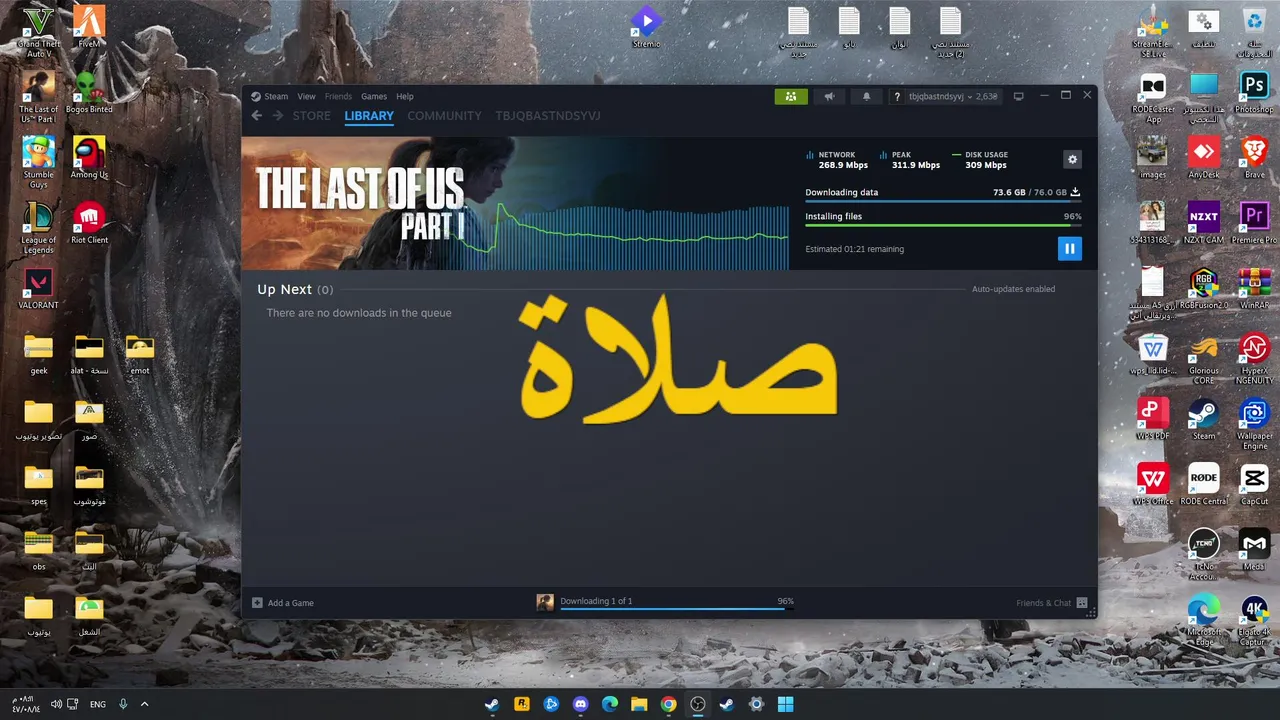The width and height of the screenshot is (1280, 720).
Task: Go forward with Steam's right arrow
Action: [277, 116]
